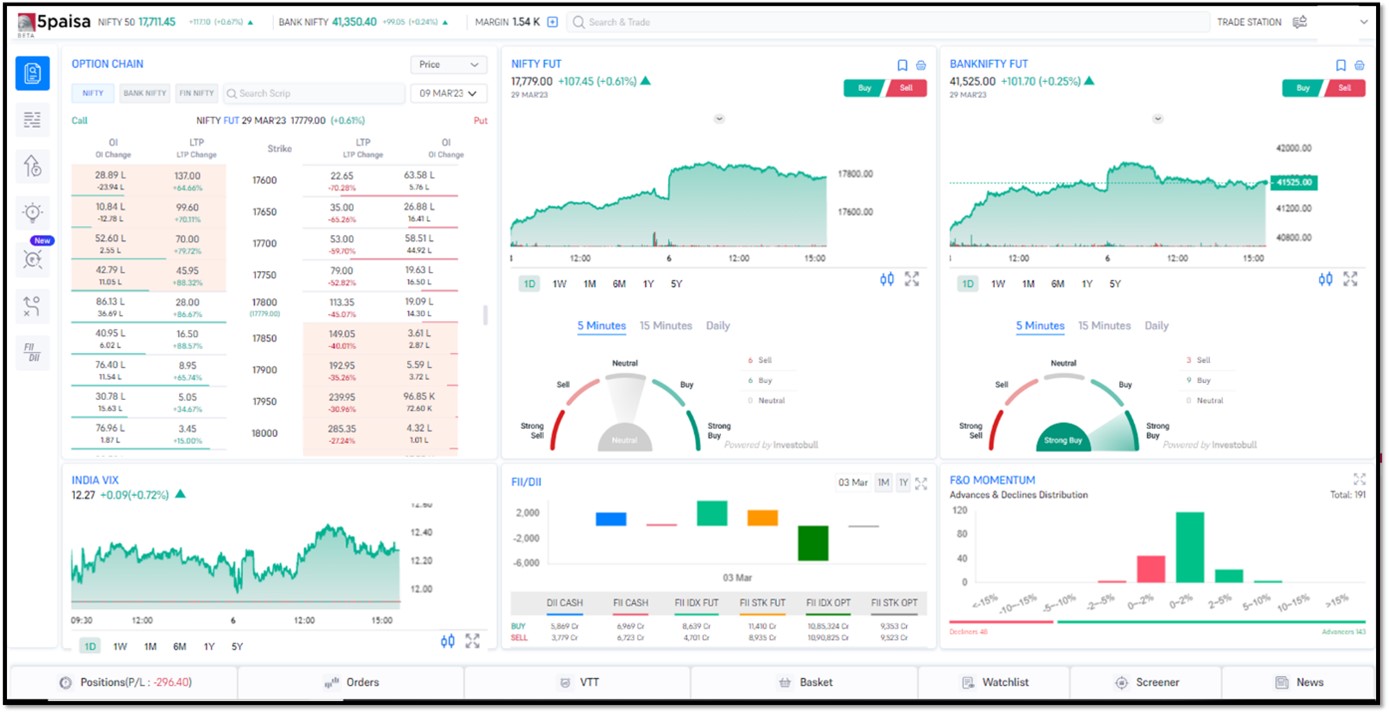Open the News tab in bottom bar
This screenshot has width=1389, height=713.
1299,682
